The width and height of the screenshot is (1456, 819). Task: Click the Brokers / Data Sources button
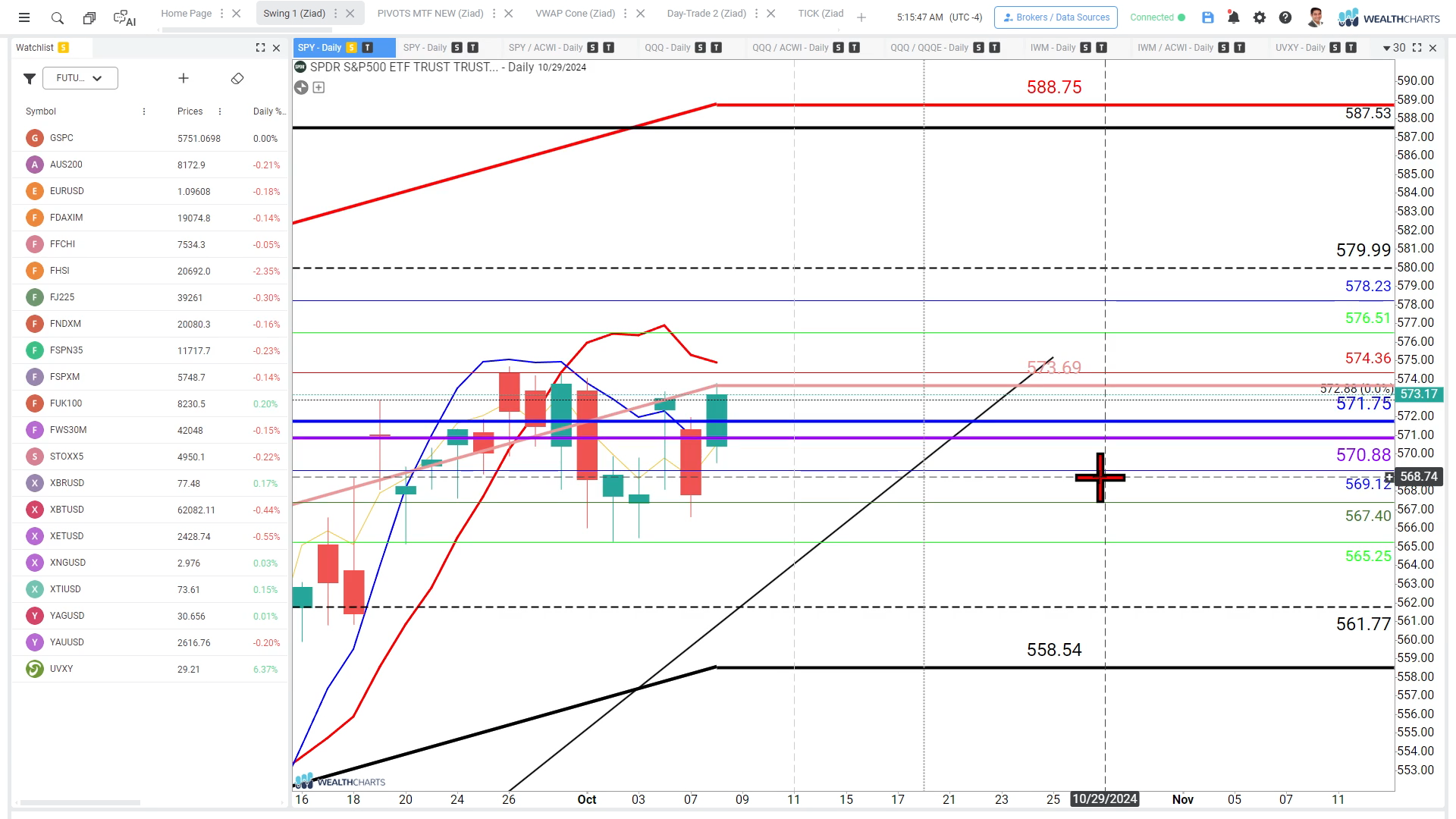click(x=1056, y=17)
